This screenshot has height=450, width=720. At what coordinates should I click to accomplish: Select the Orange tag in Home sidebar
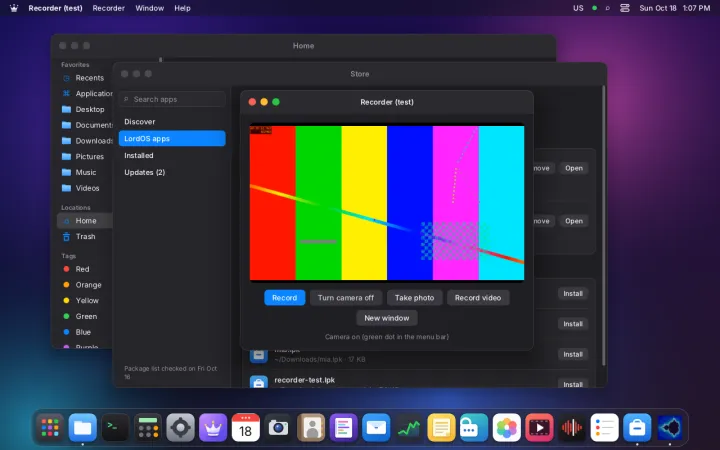(86, 285)
